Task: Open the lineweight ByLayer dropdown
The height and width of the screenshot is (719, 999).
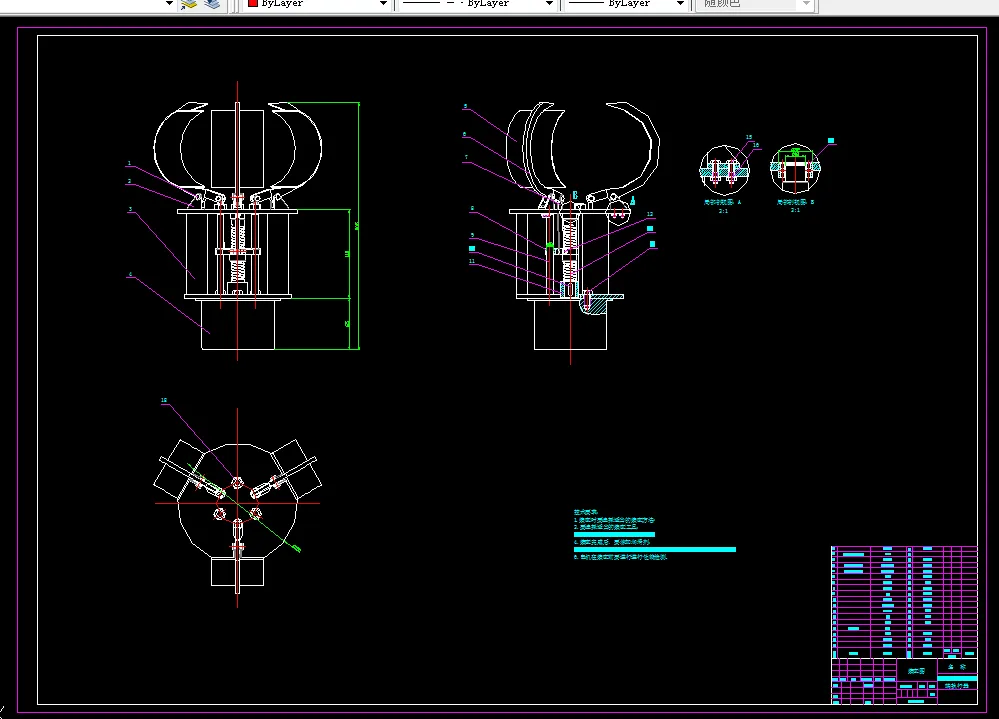Action: click(626, 4)
